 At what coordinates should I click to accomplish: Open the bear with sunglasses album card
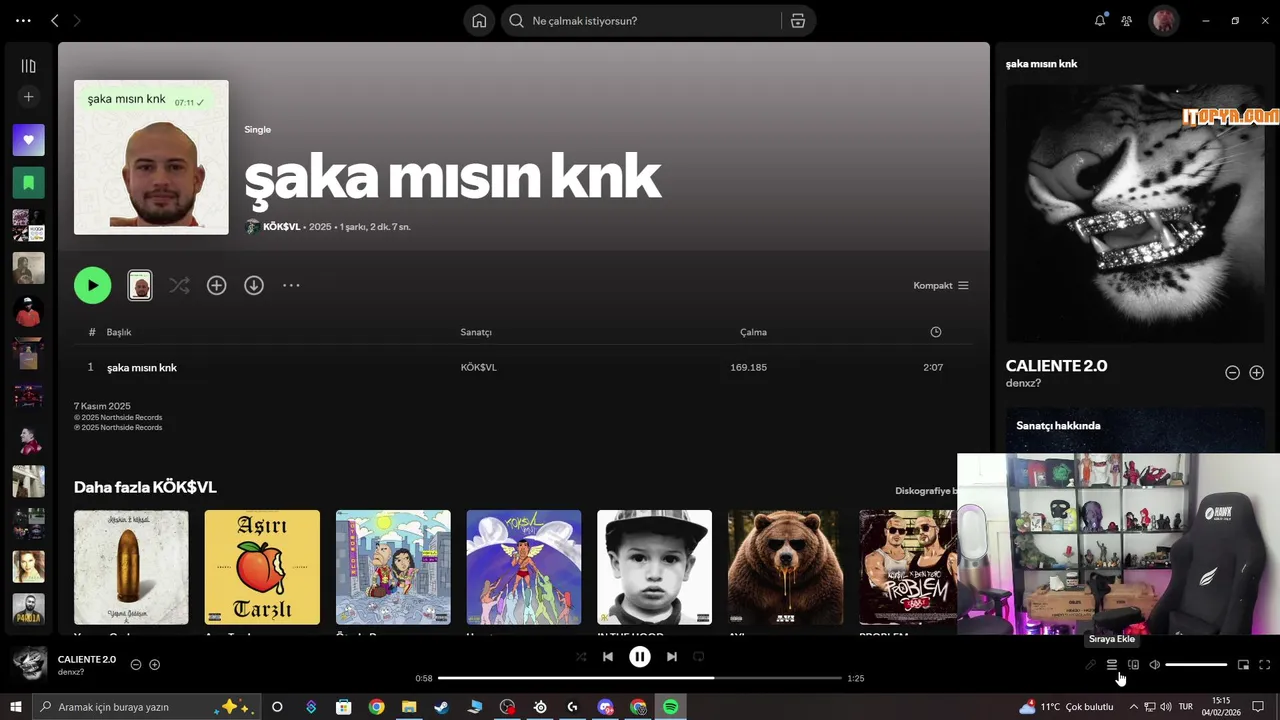[785, 567]
